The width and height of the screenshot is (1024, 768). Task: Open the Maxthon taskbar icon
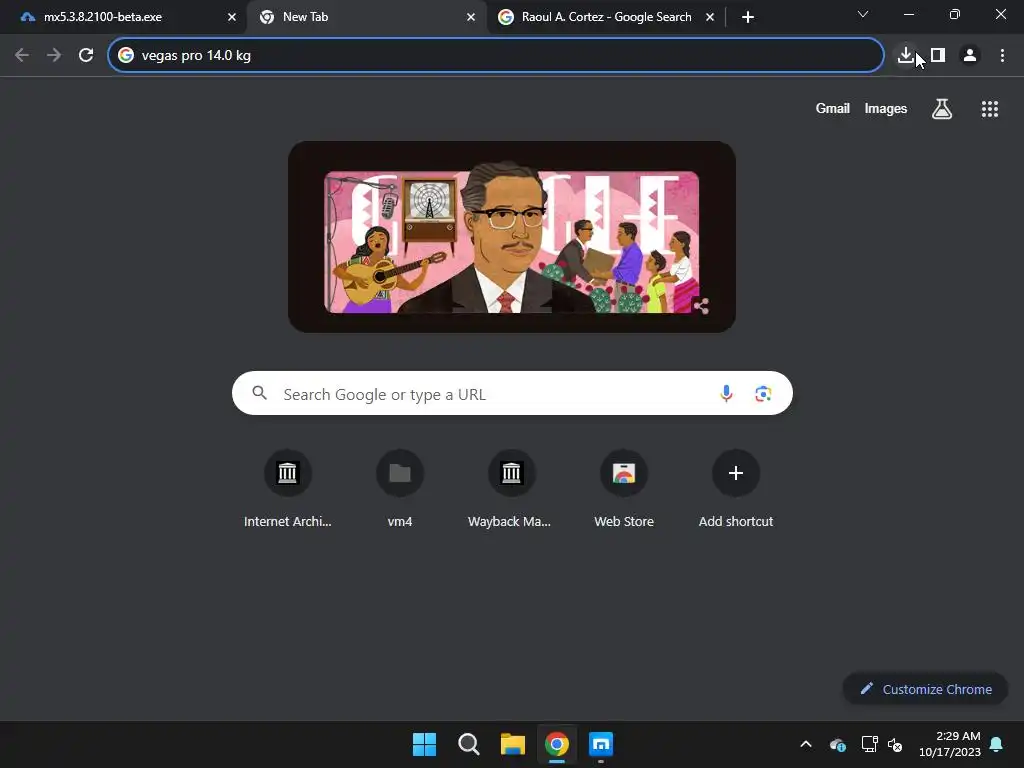(601, 744)
